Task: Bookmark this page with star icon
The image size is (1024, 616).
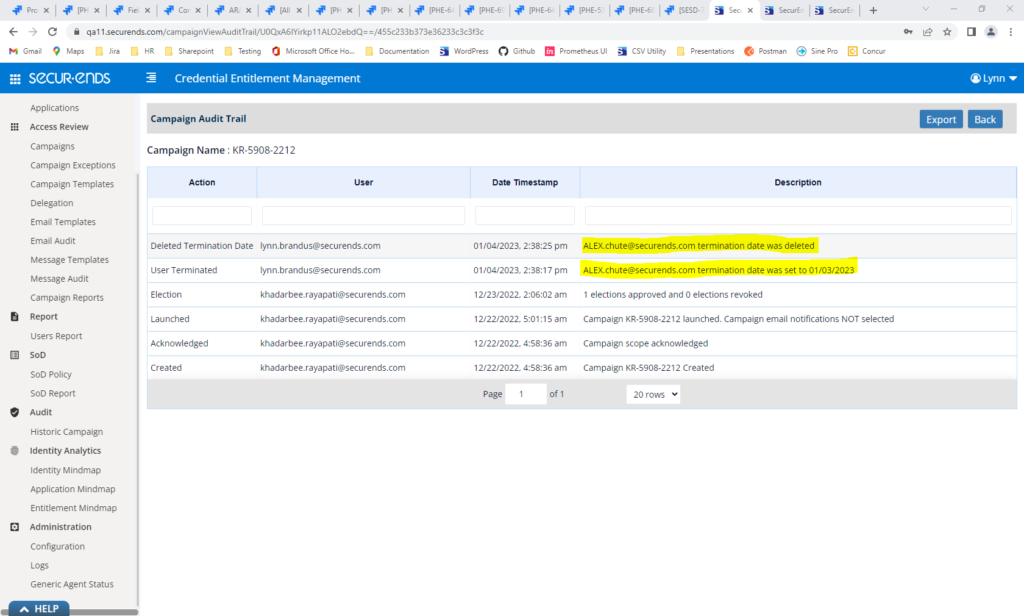Action: [x=947, y=31]
